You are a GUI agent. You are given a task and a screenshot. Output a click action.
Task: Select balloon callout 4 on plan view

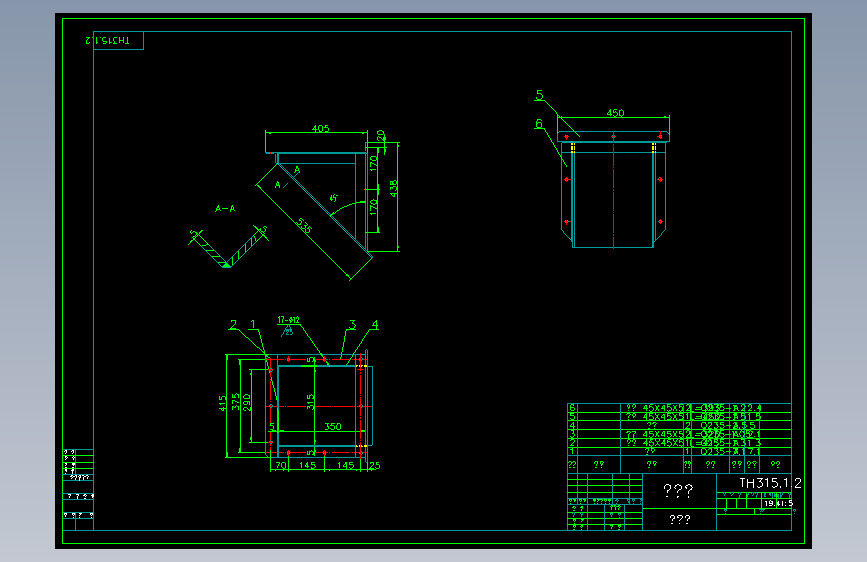point(375,325)
